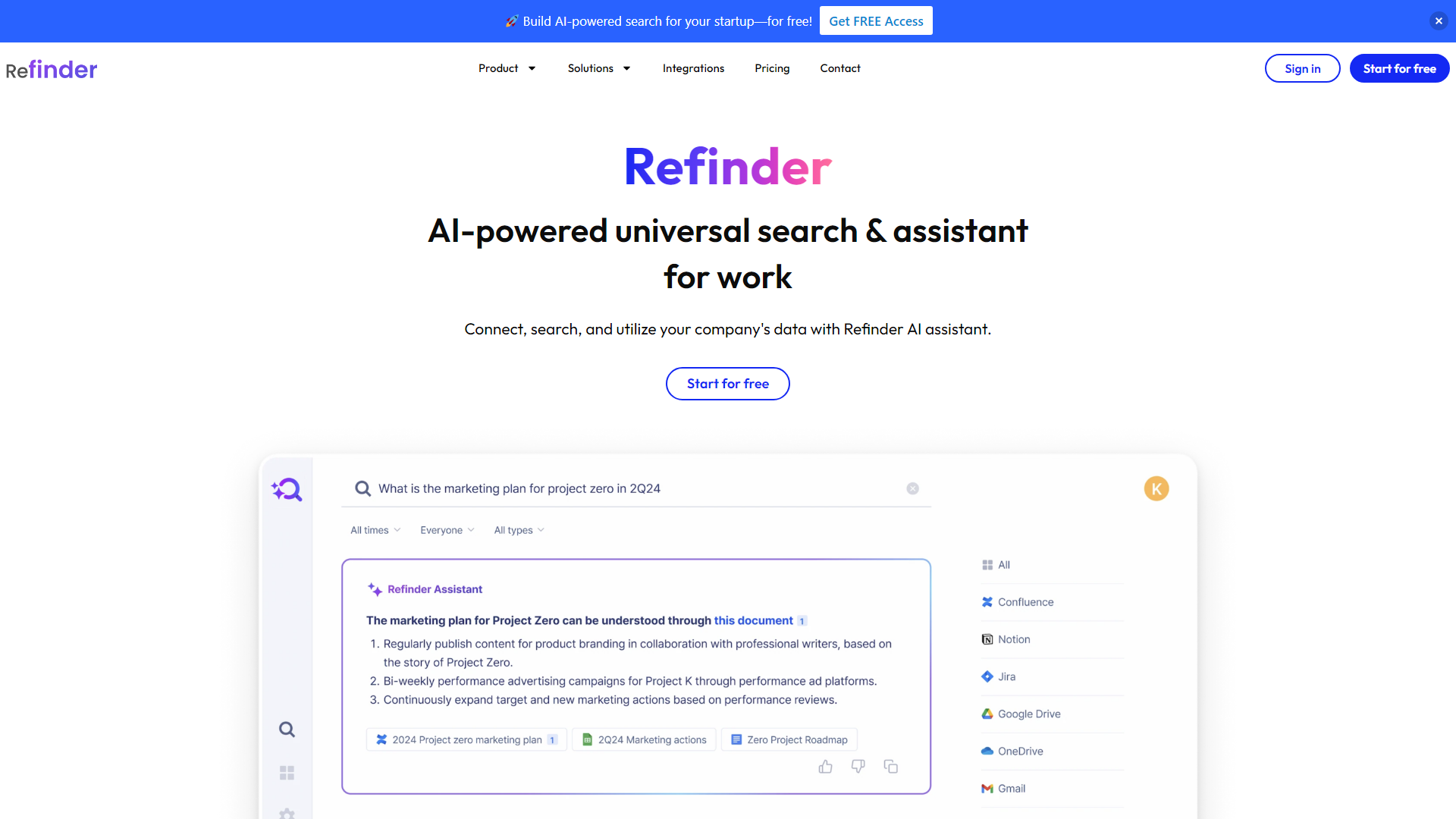Select the Gmail integration icon
This screenshot has height=819, width=1456.
tap(987, 788)
